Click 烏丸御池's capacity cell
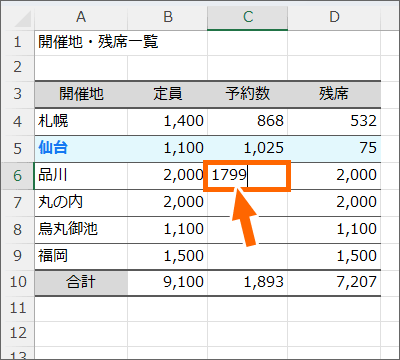The width and height of the screenshot is (400, 360). (x=168, y=230)
